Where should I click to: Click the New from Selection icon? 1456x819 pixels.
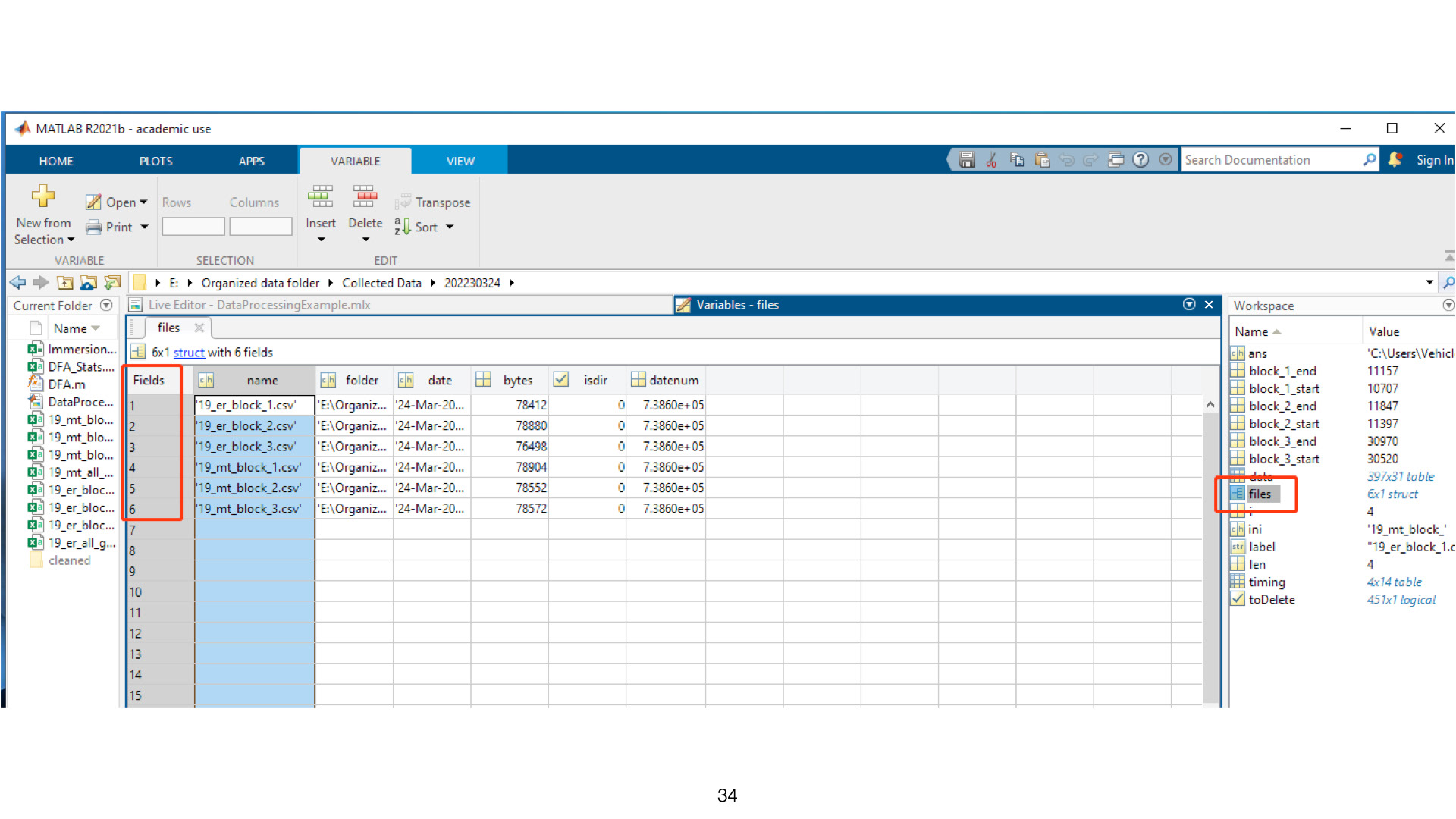pos(43,196)
